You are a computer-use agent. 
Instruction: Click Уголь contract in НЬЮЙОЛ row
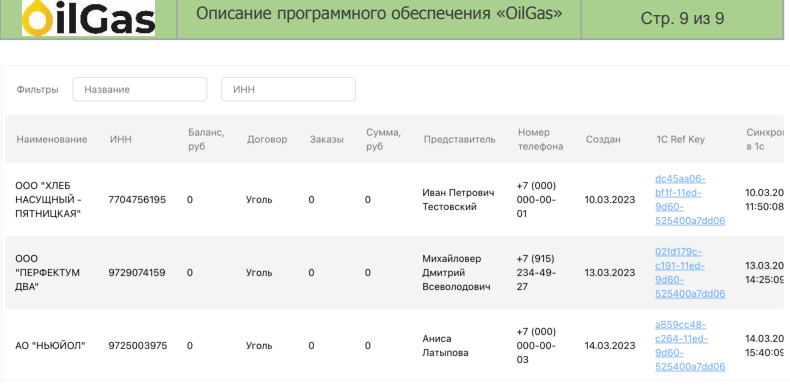point(259,346)
